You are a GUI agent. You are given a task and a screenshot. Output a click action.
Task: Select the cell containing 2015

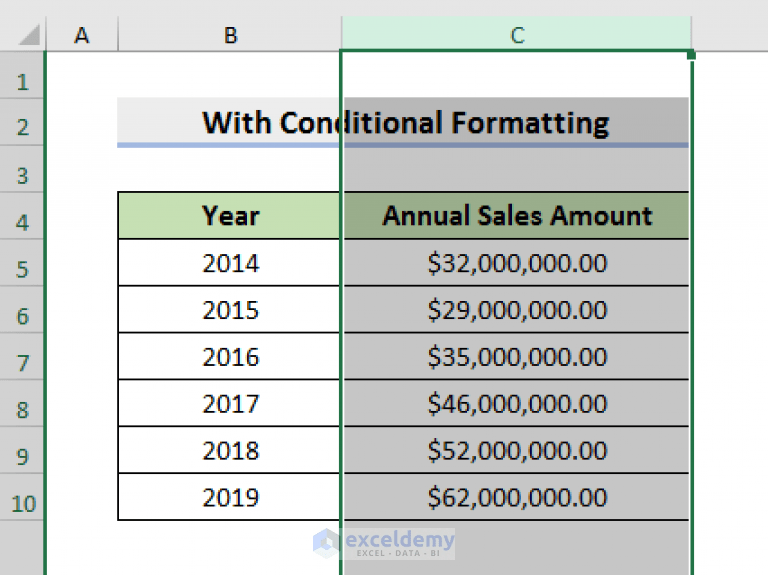pos(229,310)
